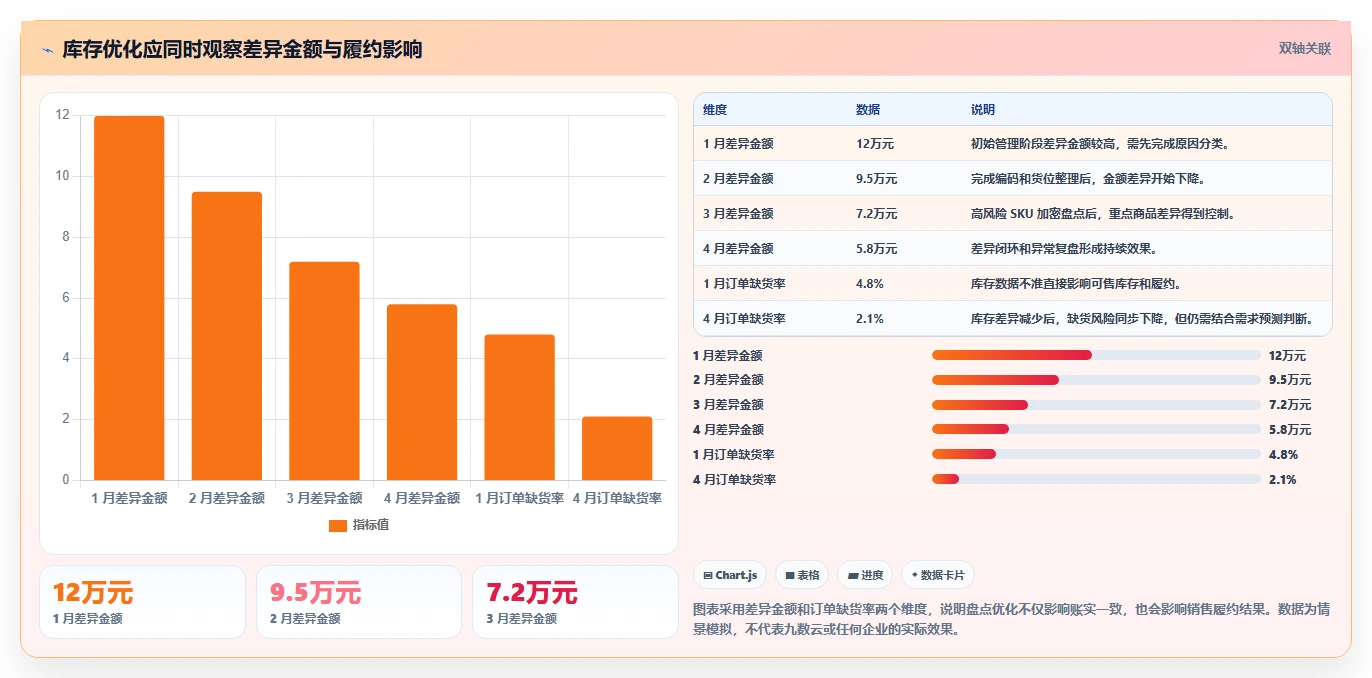Select the 数据卡片 chip
The height and width of the screenshot is (678, 1372).
[937, 575]
